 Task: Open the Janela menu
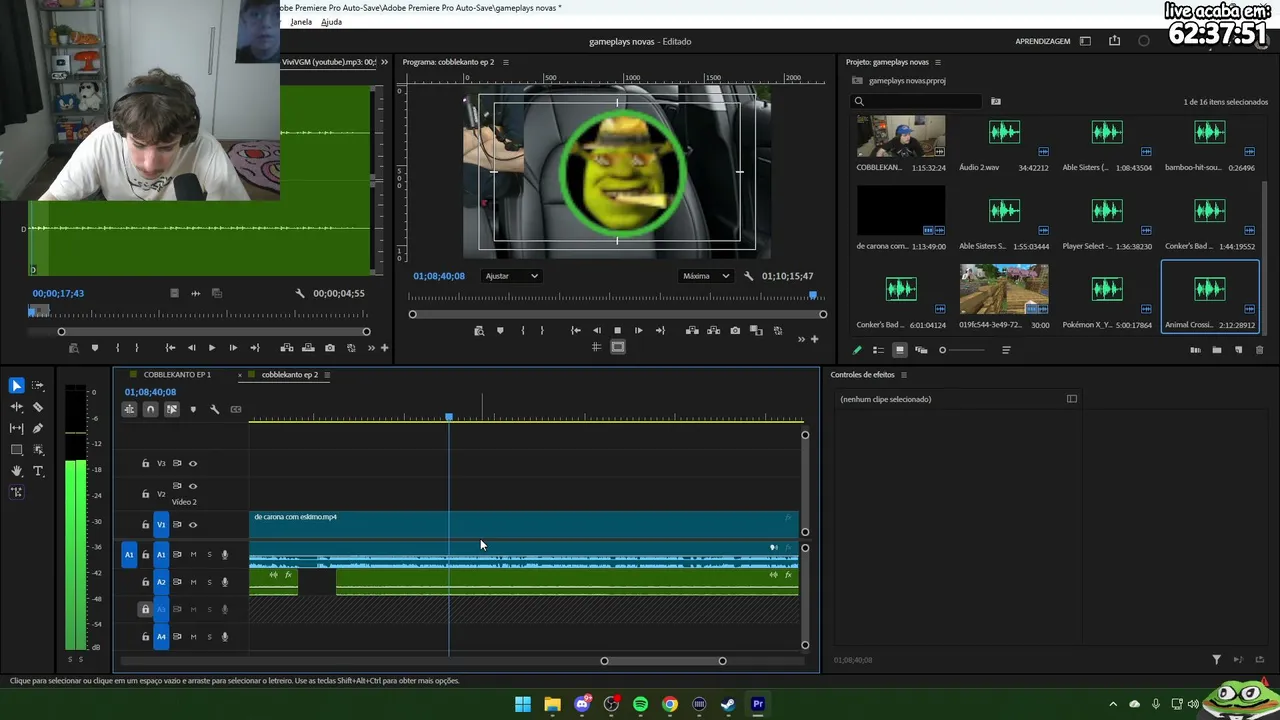pyautogui.click(x=301, y=22)
